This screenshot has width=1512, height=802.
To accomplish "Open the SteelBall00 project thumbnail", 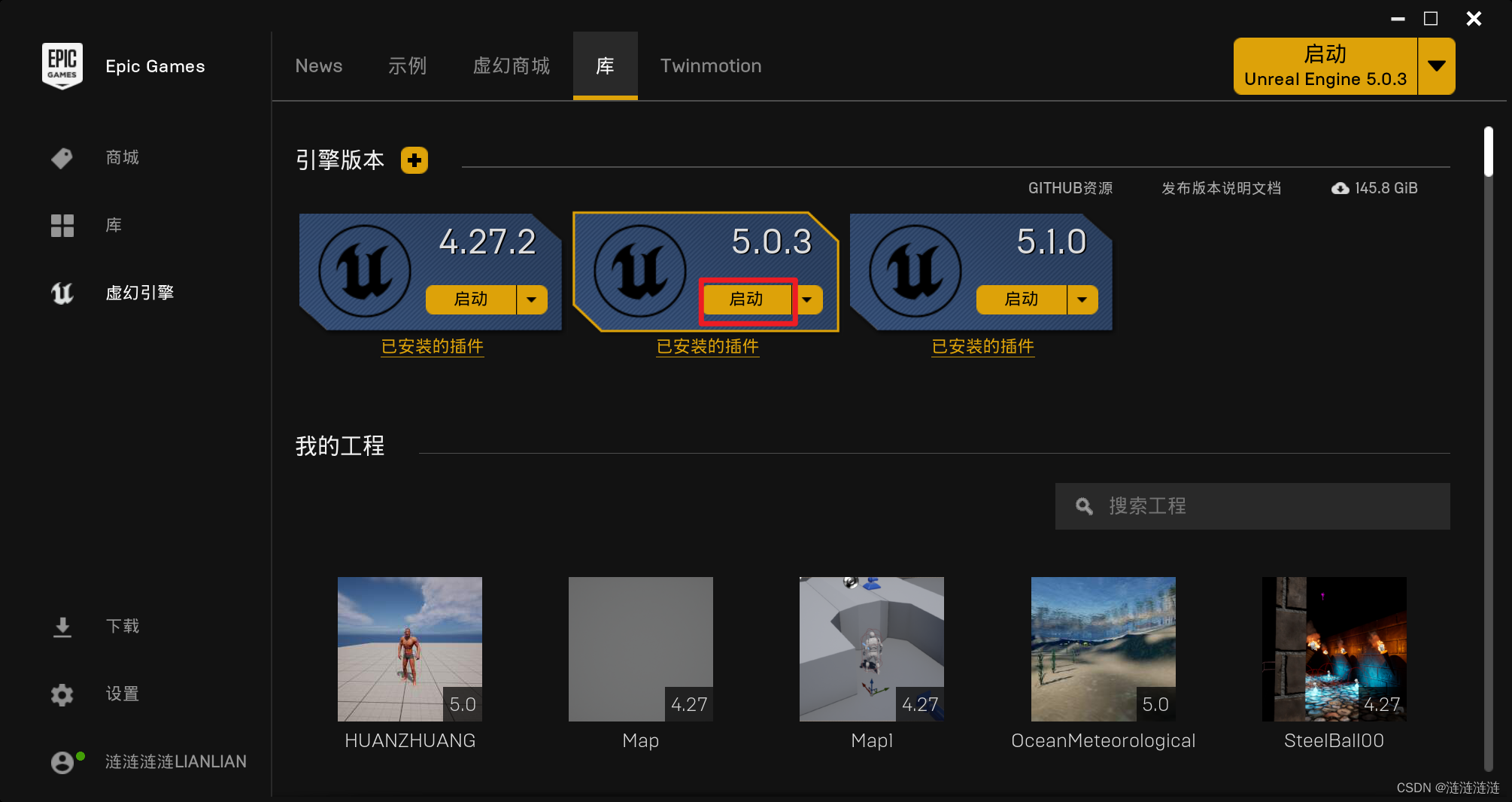I will tap(1334, 649).
